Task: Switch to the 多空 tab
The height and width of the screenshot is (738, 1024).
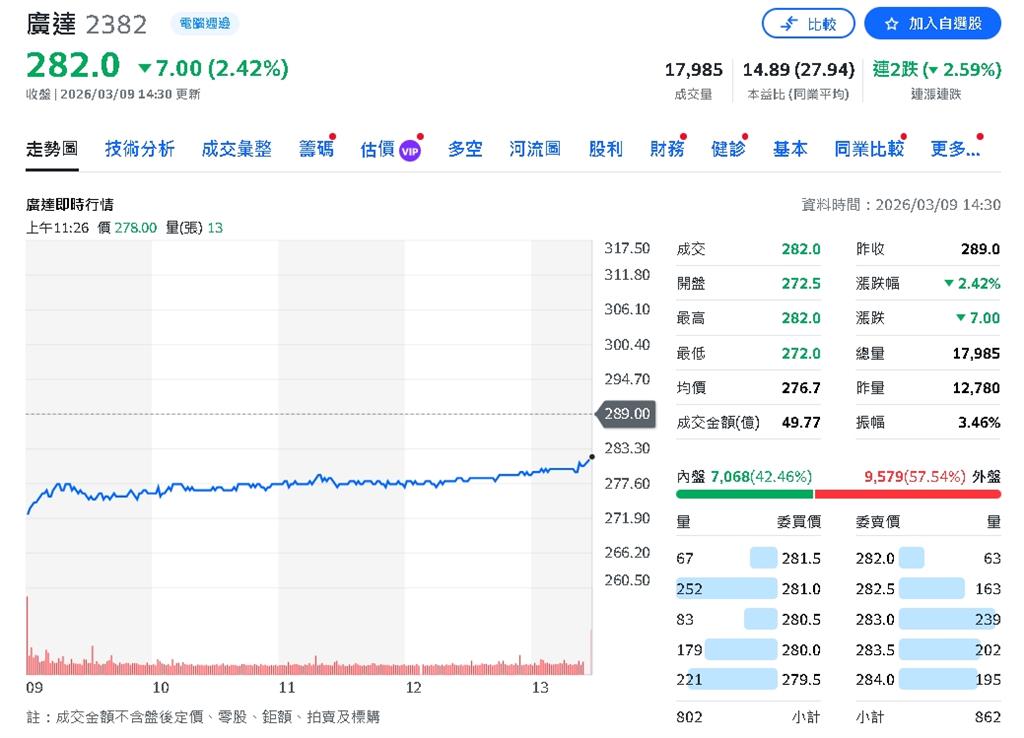Action: pyautogui.click(x=464, y=148)
